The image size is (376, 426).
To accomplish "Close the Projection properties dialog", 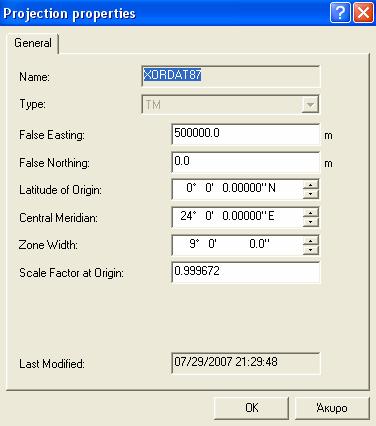I will [363, 13].
